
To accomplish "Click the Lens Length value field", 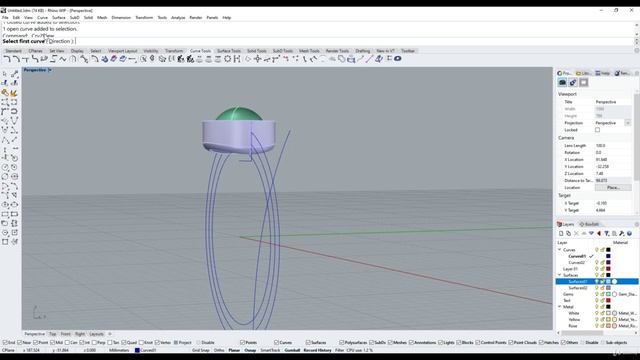I will coord(613,145).
